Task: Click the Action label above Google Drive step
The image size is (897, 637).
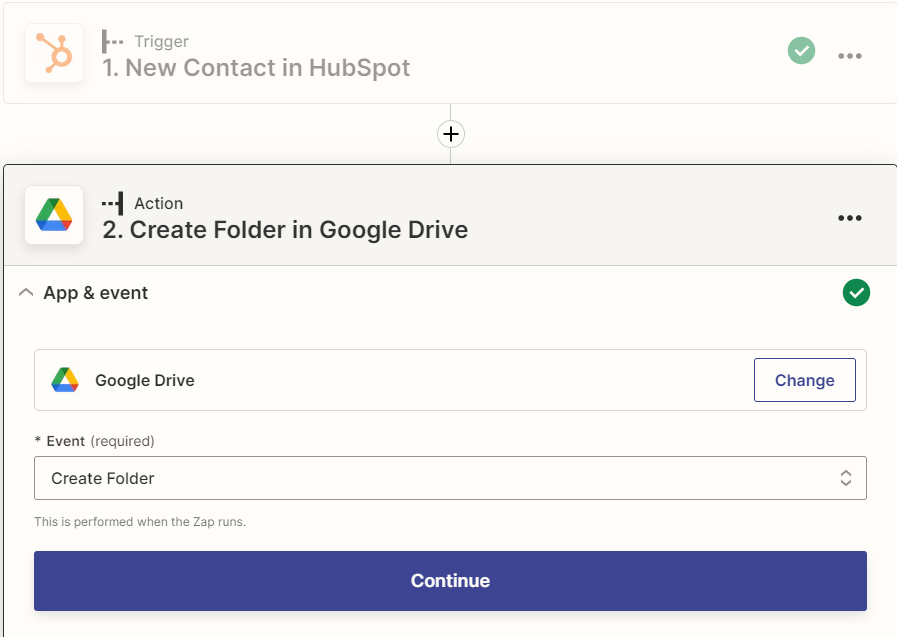Action: [x=158, y=204]
